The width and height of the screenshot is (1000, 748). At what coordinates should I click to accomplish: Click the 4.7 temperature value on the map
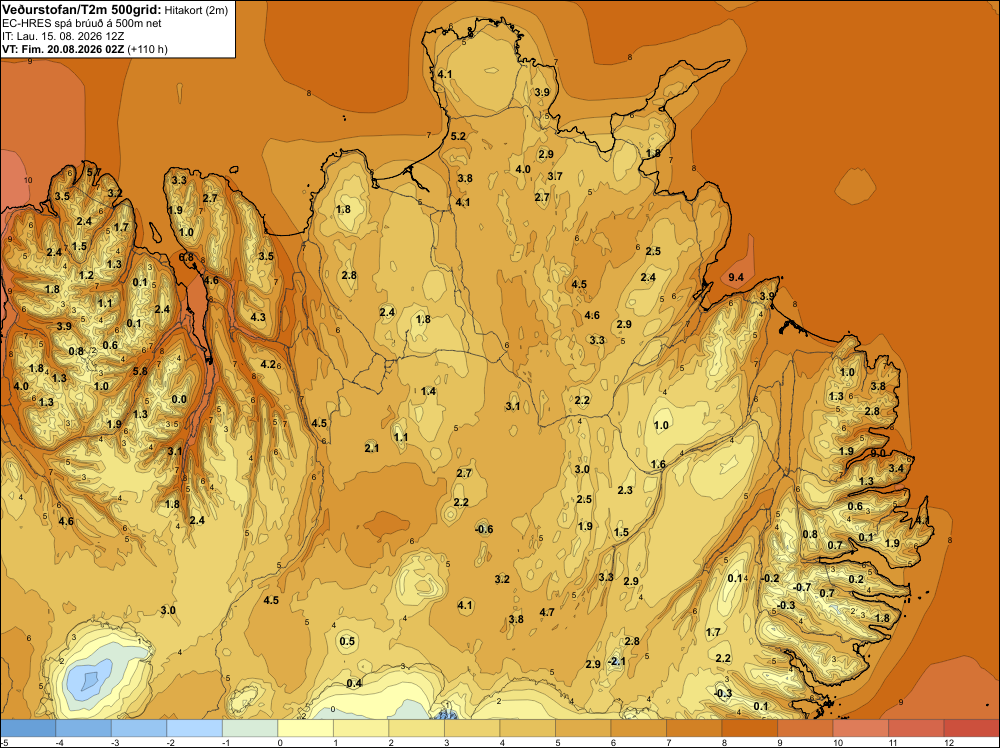coord(547,612)
